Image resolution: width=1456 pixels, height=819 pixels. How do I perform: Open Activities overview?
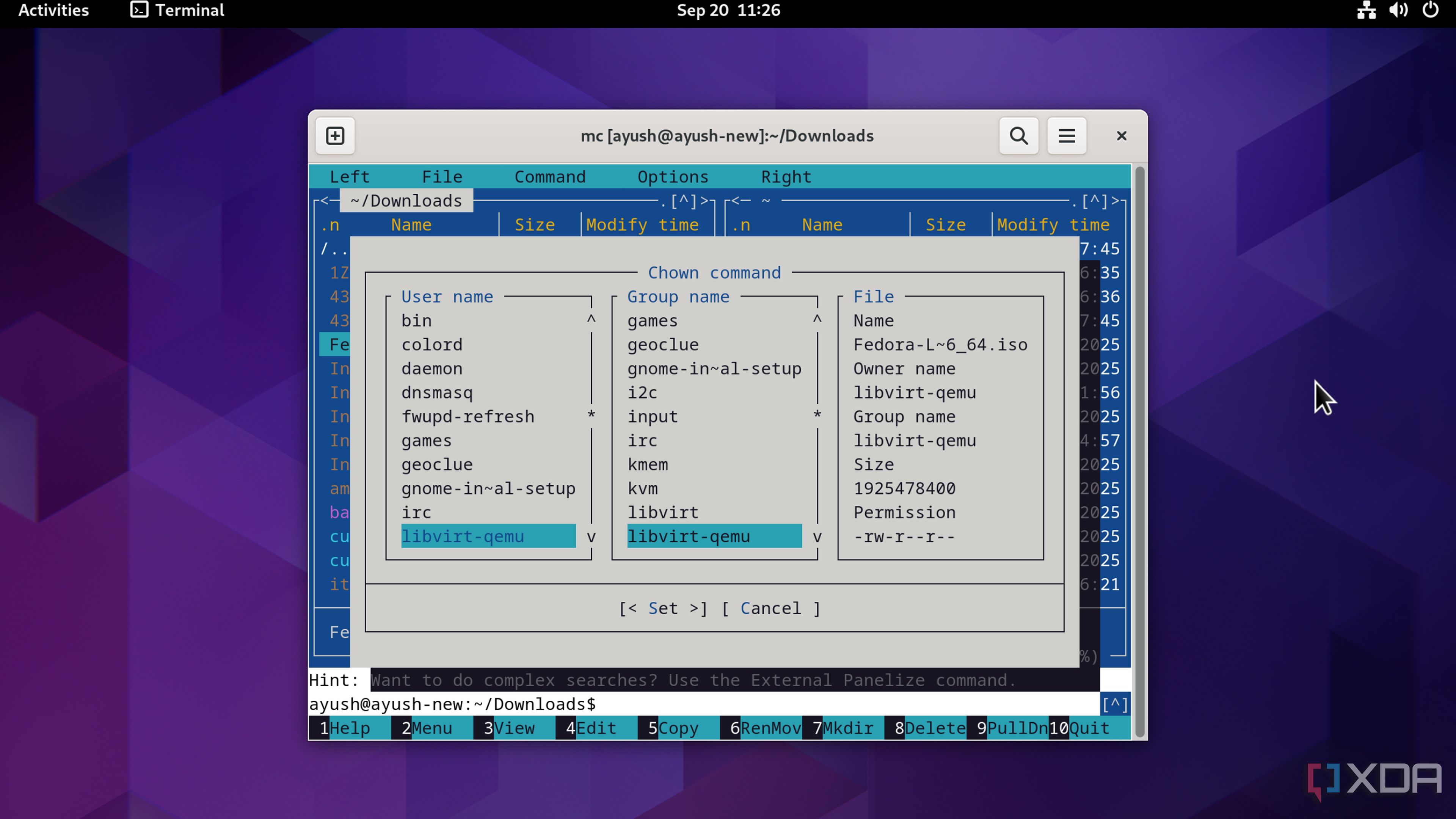(53, 10)
